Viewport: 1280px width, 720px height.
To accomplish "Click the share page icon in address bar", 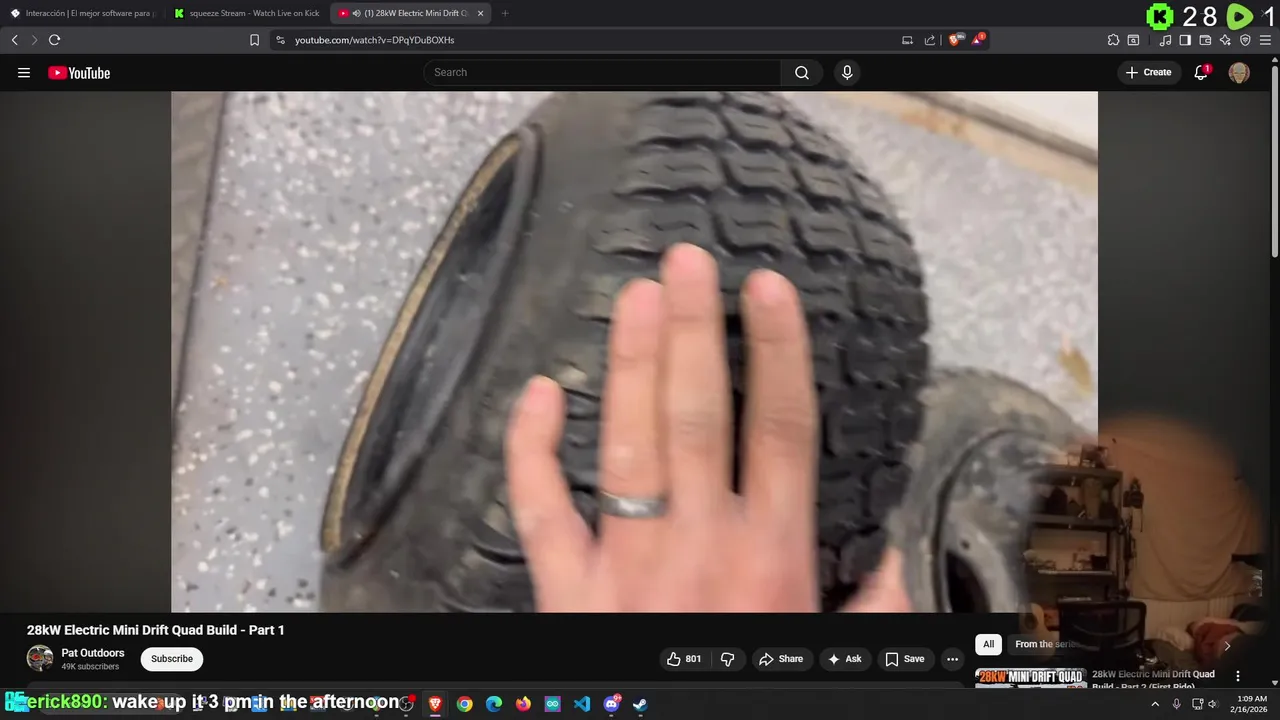I will click(930, 40).
